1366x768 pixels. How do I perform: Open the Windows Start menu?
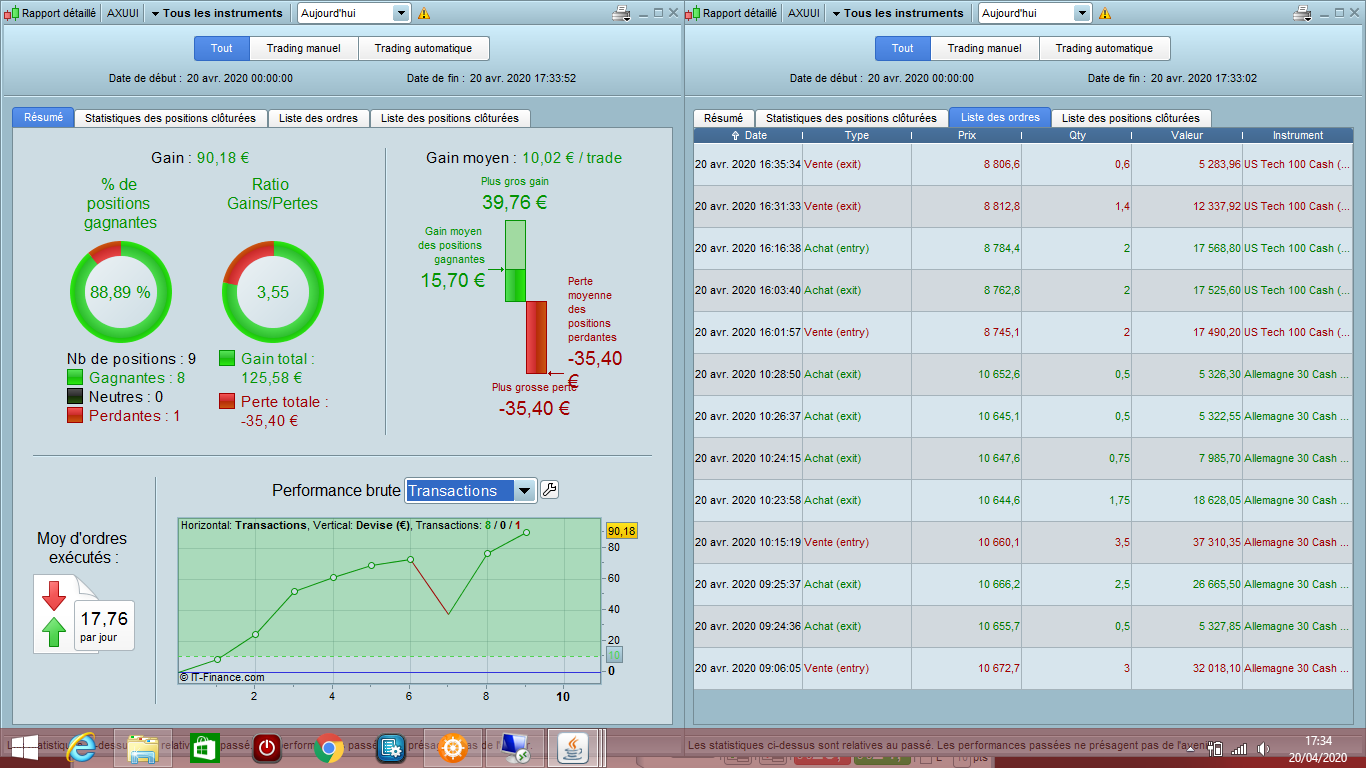pos(23,747)
